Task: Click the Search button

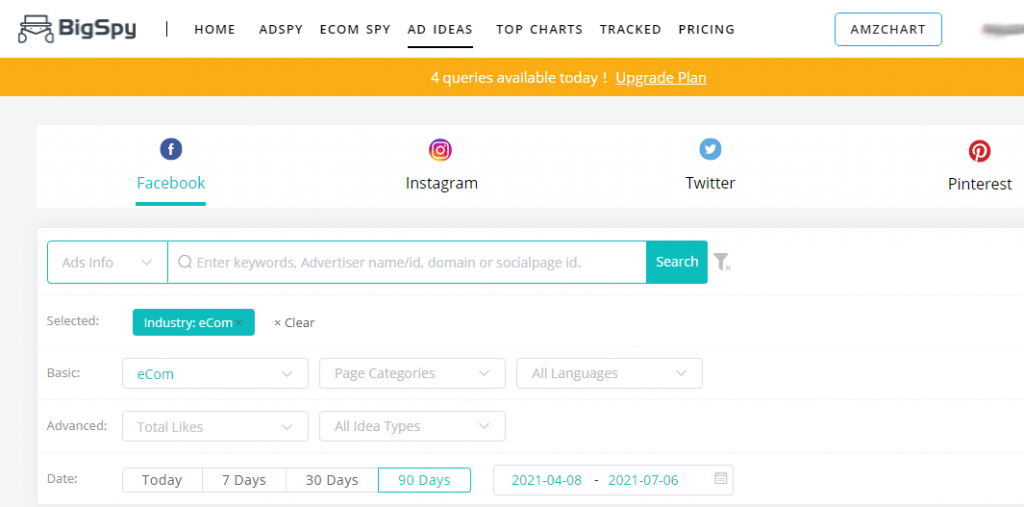Action: click(x=677, y=262)
